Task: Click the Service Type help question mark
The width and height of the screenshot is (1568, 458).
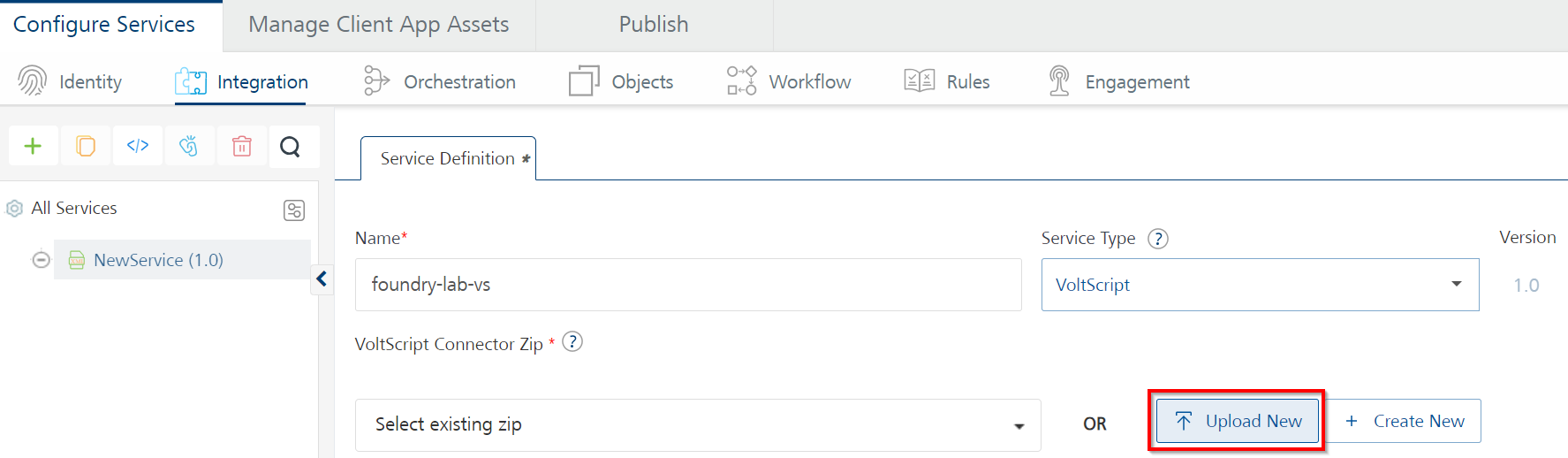Action: [x=1158, y=239]
